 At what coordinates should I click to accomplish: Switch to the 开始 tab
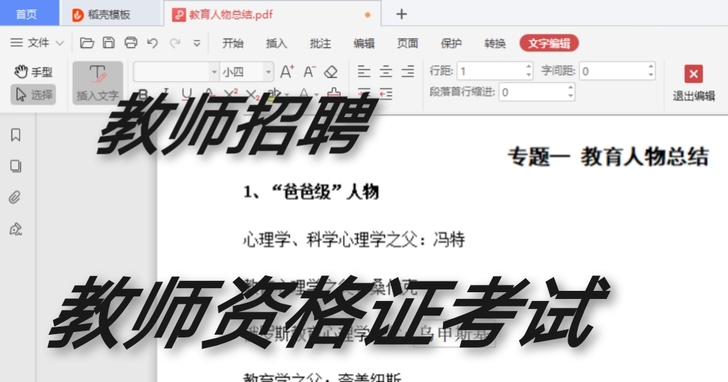click(x=233, y=43)
